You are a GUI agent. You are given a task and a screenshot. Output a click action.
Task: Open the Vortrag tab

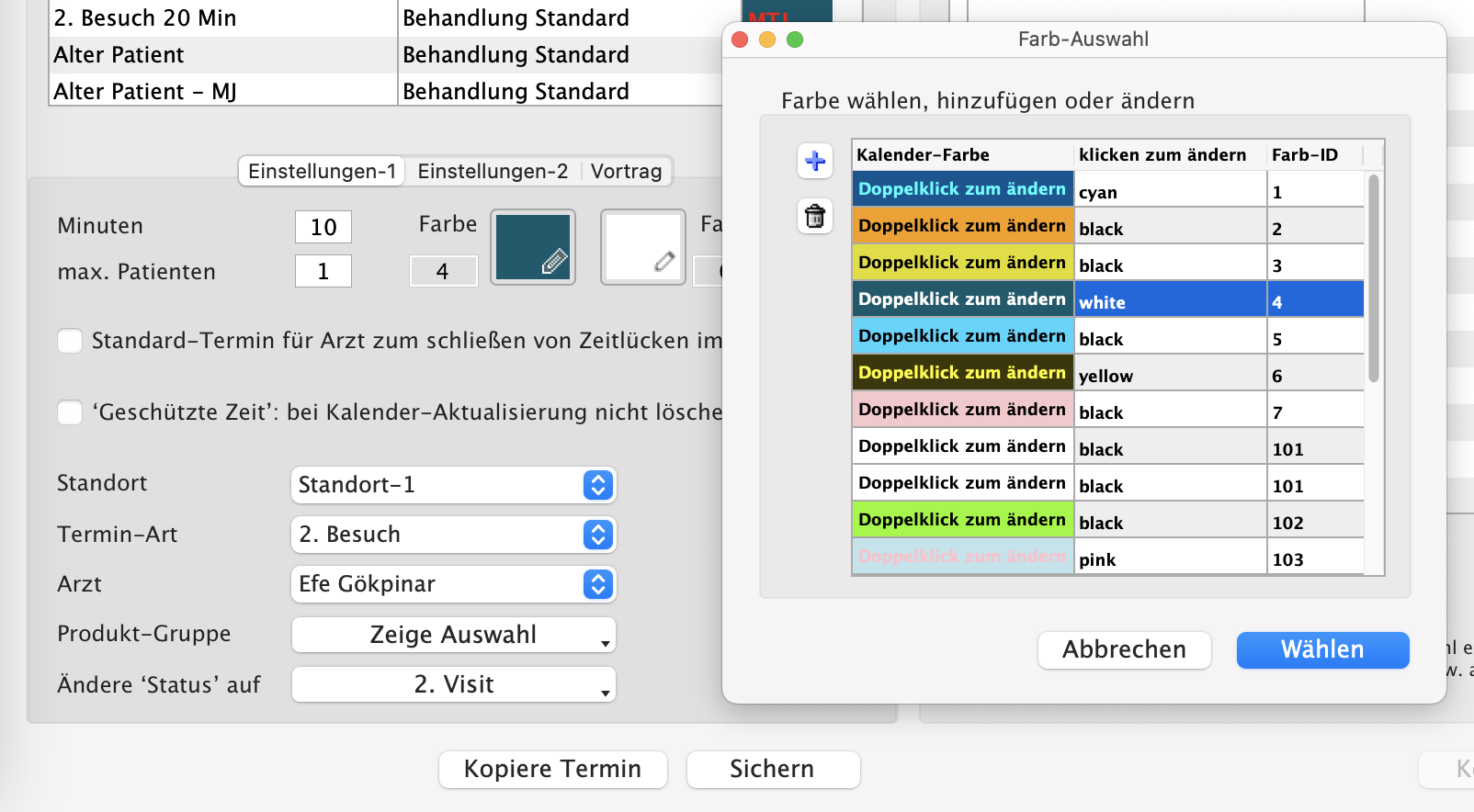point(626,172)
